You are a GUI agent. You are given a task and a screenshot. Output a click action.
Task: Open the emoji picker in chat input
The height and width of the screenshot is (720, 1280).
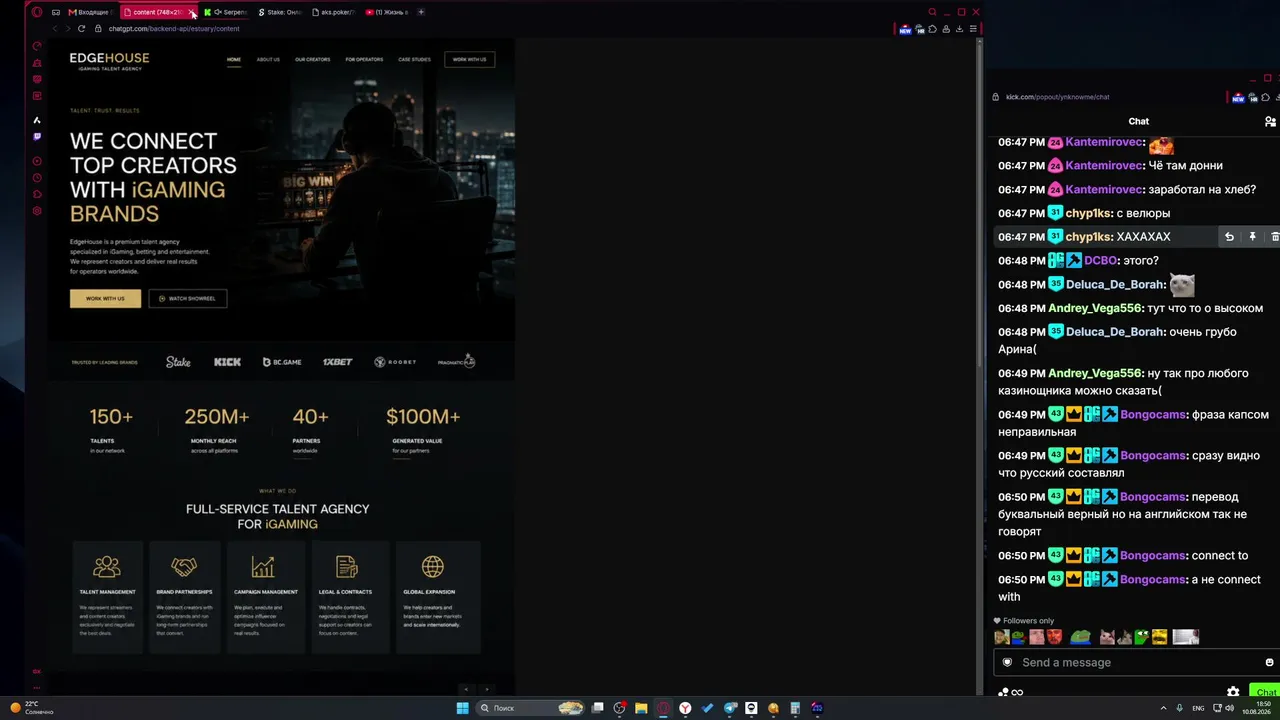click(x=1269, y=662)
